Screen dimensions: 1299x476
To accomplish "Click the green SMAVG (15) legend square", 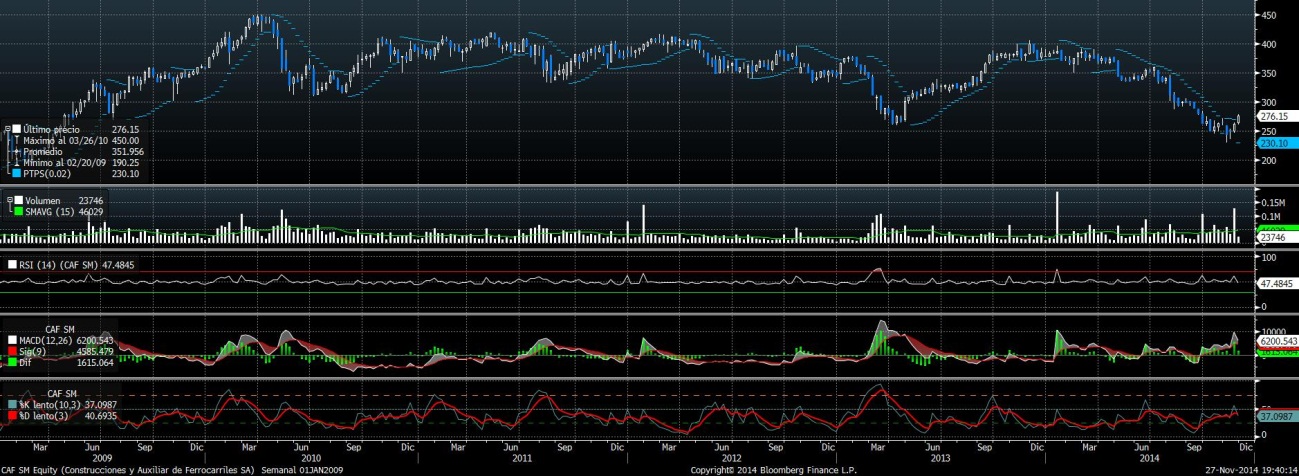I will (x=16, y=211).
